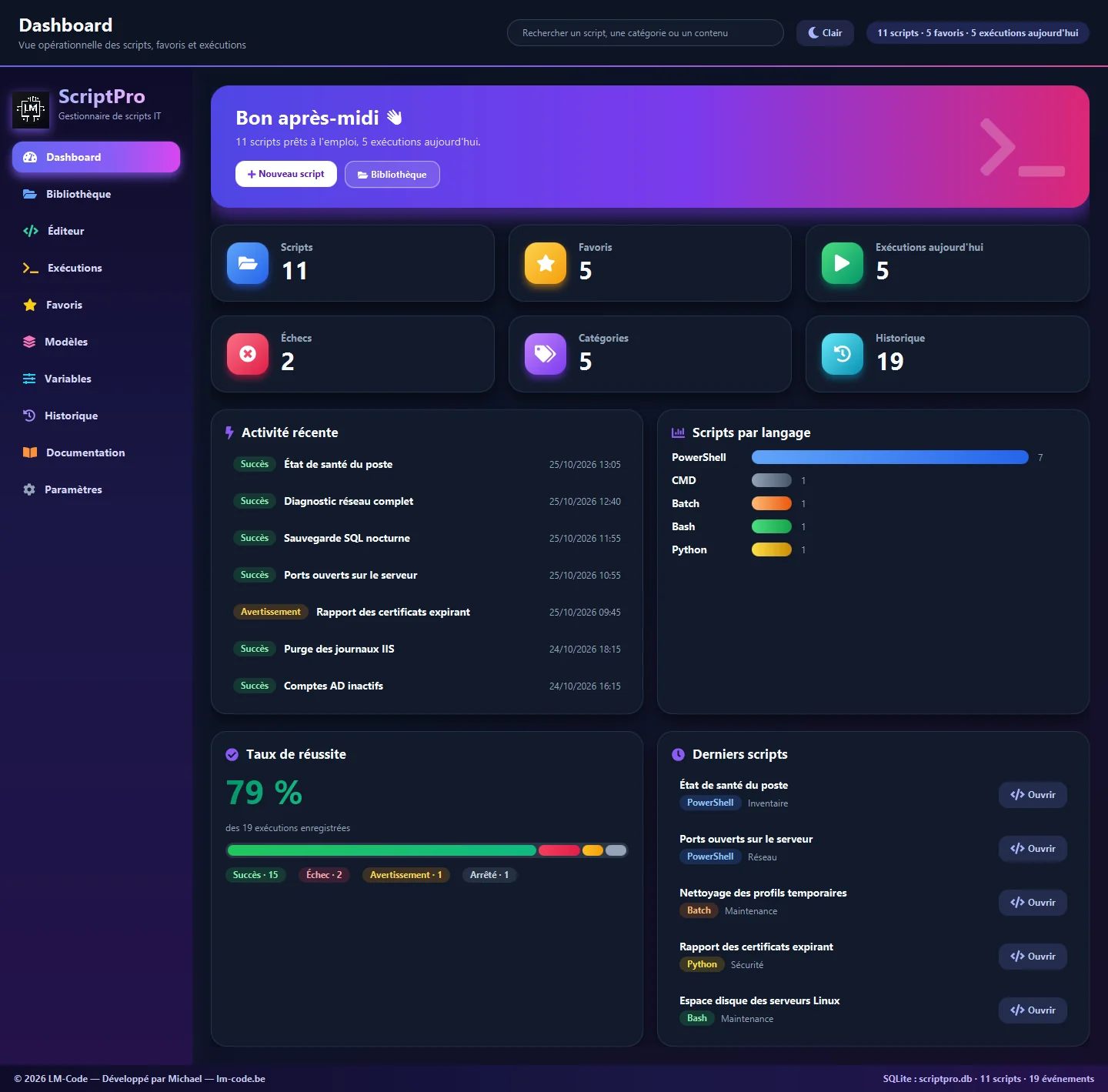Click the Nouveau script button
The height and width of the screenshot is (1092, 1108).
pos(286,174)
